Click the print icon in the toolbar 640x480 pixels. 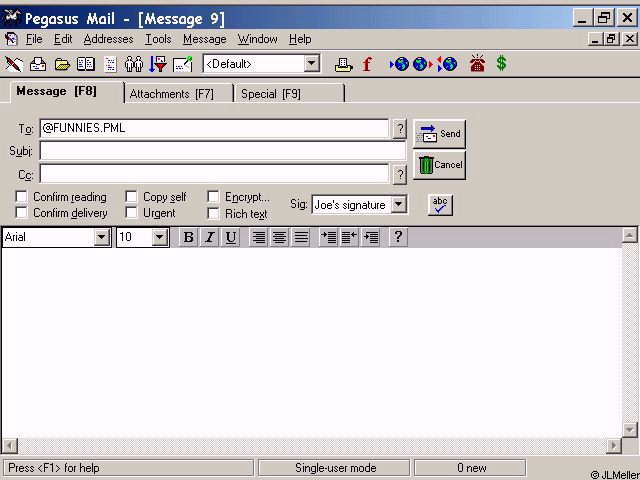(x=343, y=64)
